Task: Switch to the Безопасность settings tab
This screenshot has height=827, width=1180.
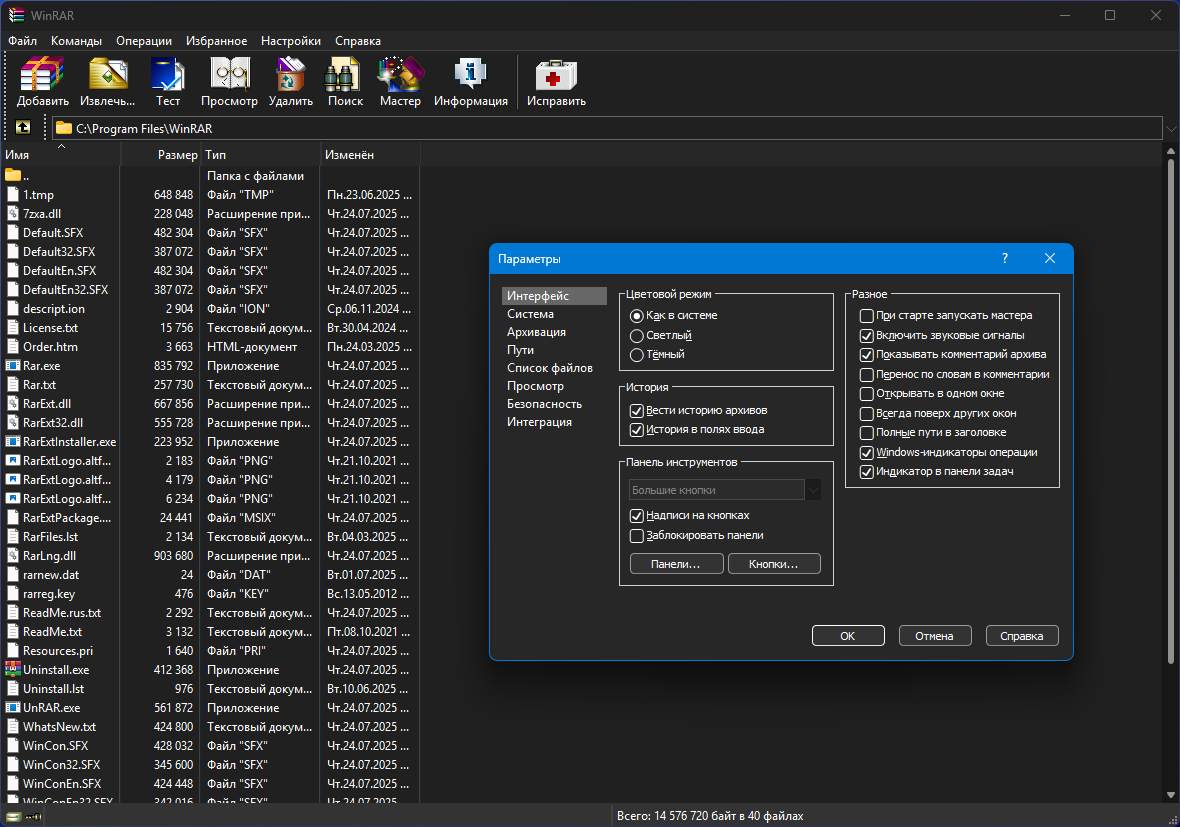Action: (544, 404)
